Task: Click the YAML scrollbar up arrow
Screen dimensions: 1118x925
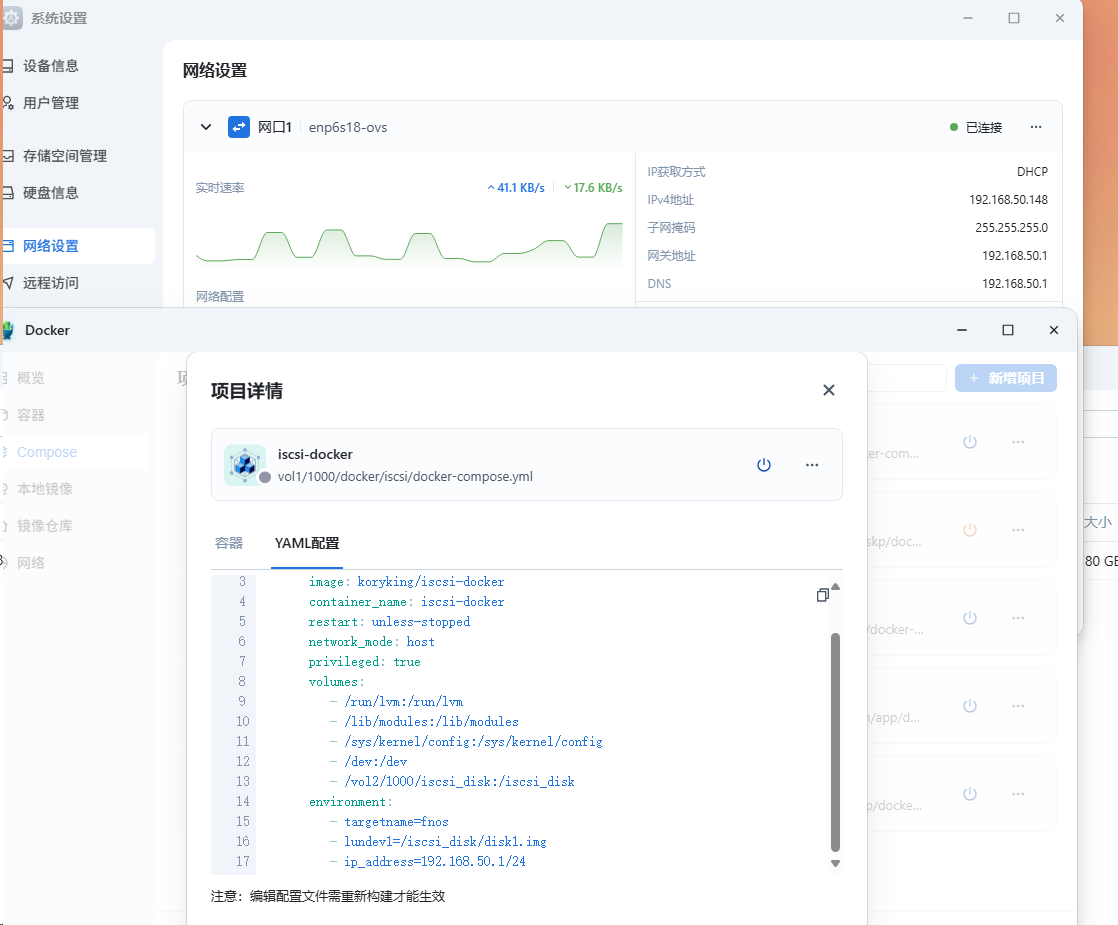Action: click(836, 587)
